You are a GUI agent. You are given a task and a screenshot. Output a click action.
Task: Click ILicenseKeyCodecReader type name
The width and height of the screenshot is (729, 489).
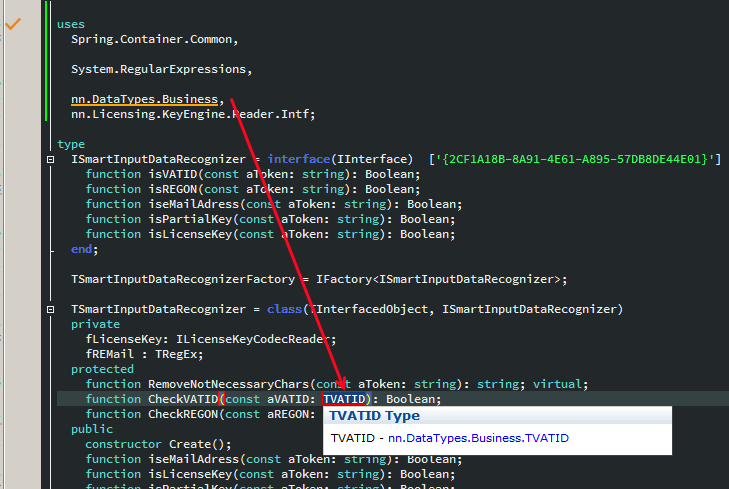point(252,339)
